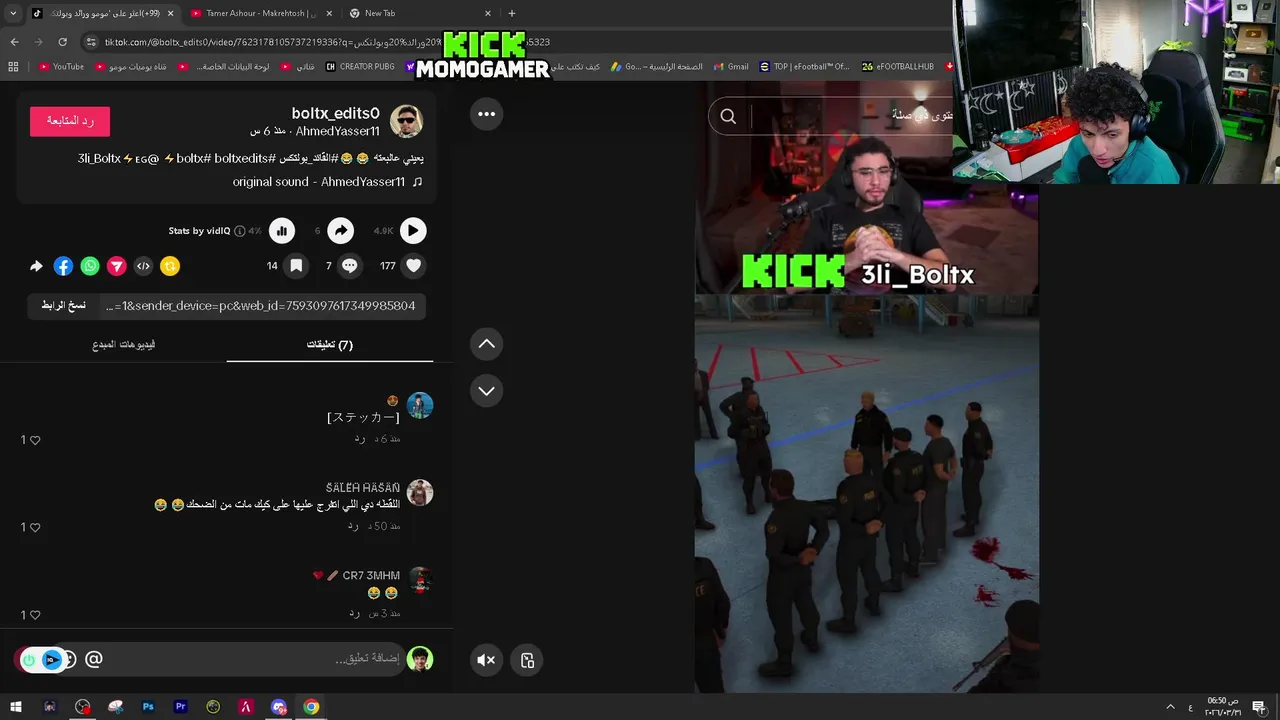Close the TikTok browser tab
Screen dimensions: 1280x720
point(170,13)
